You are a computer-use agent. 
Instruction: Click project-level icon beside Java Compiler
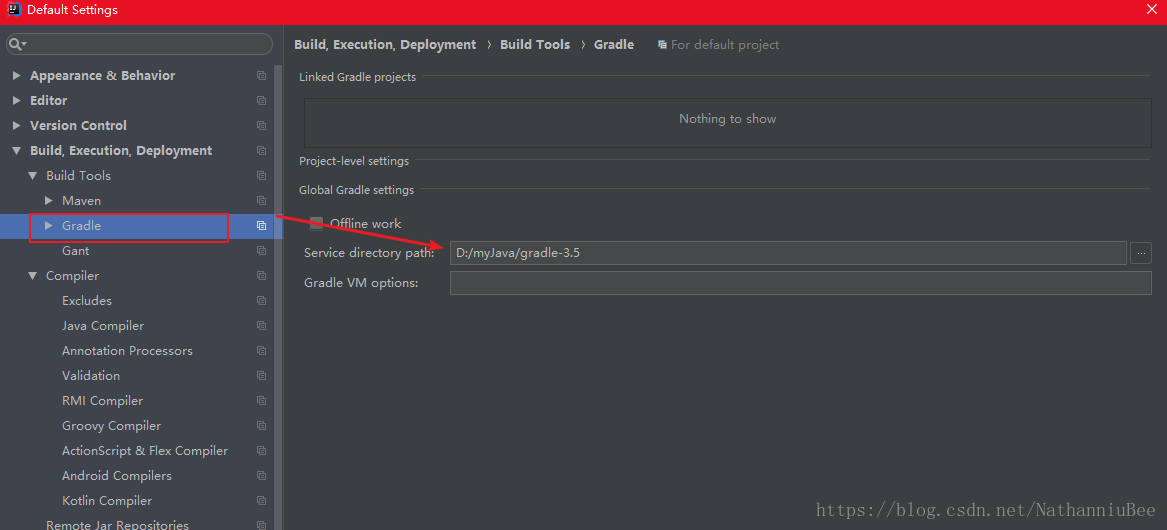tap(261, 326)
